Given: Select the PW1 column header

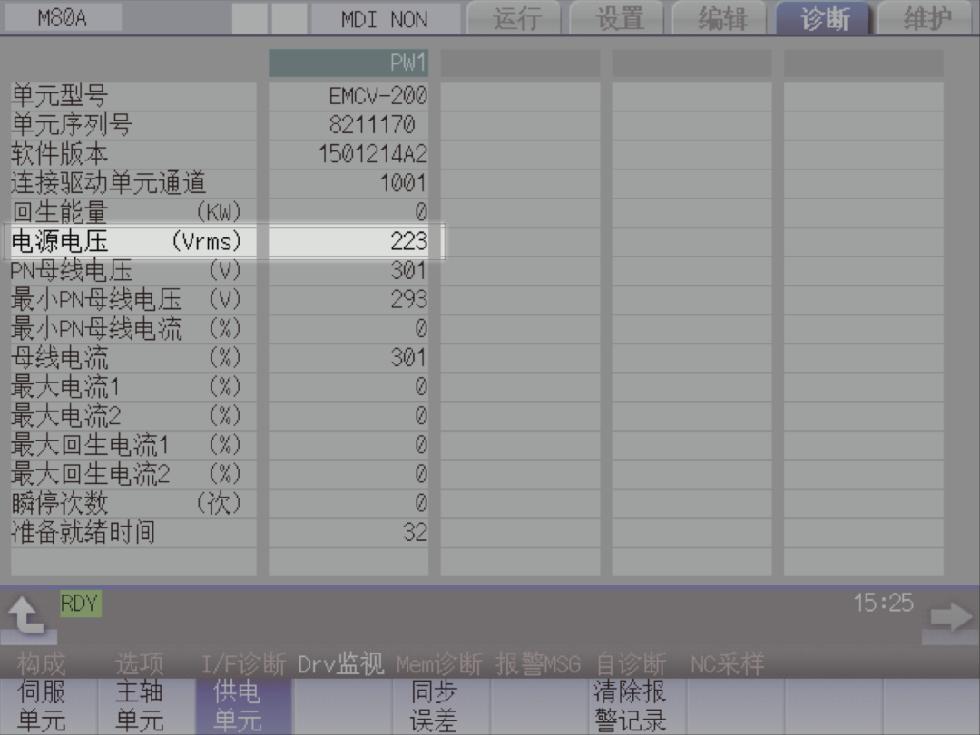Looking at the screenshot, I should click(348, 64).
